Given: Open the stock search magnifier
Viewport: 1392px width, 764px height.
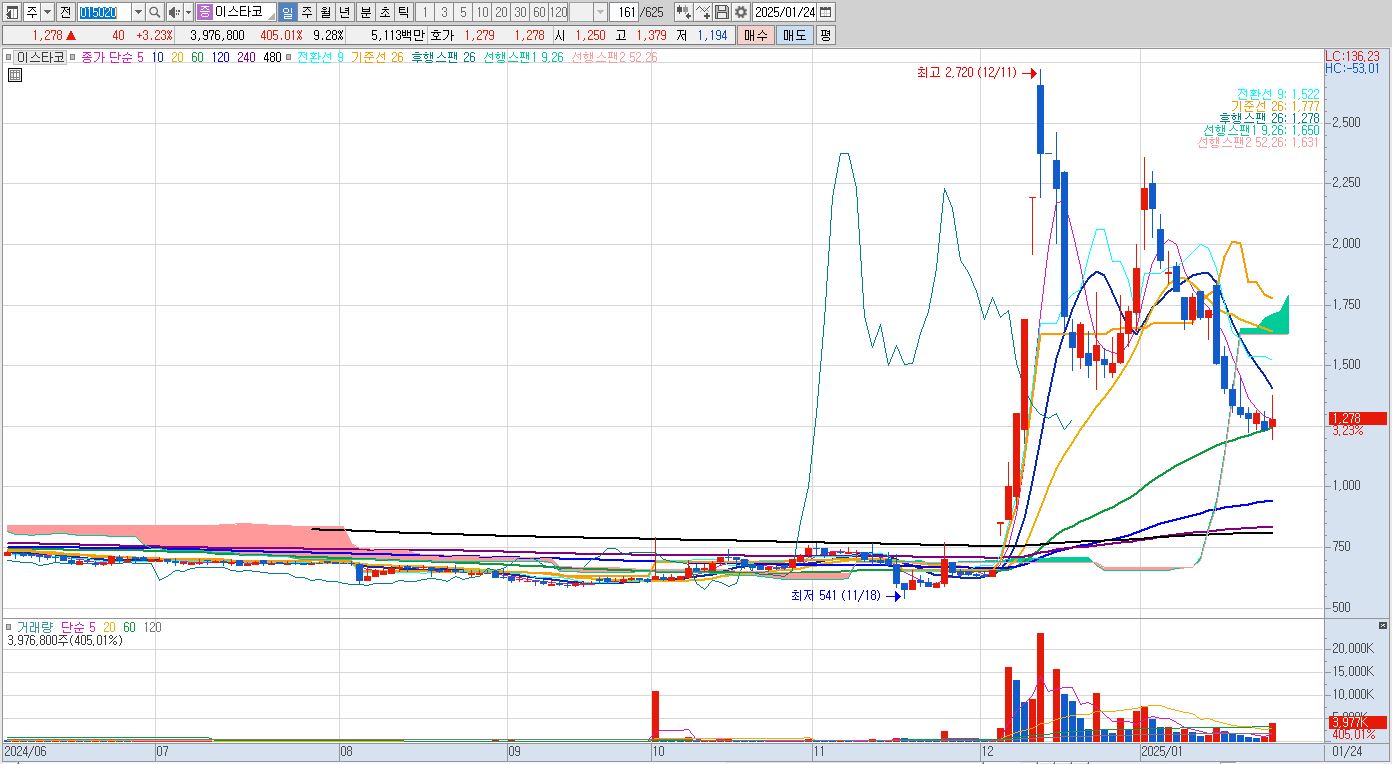Looking at the screenshot, I should click(155, 12).
